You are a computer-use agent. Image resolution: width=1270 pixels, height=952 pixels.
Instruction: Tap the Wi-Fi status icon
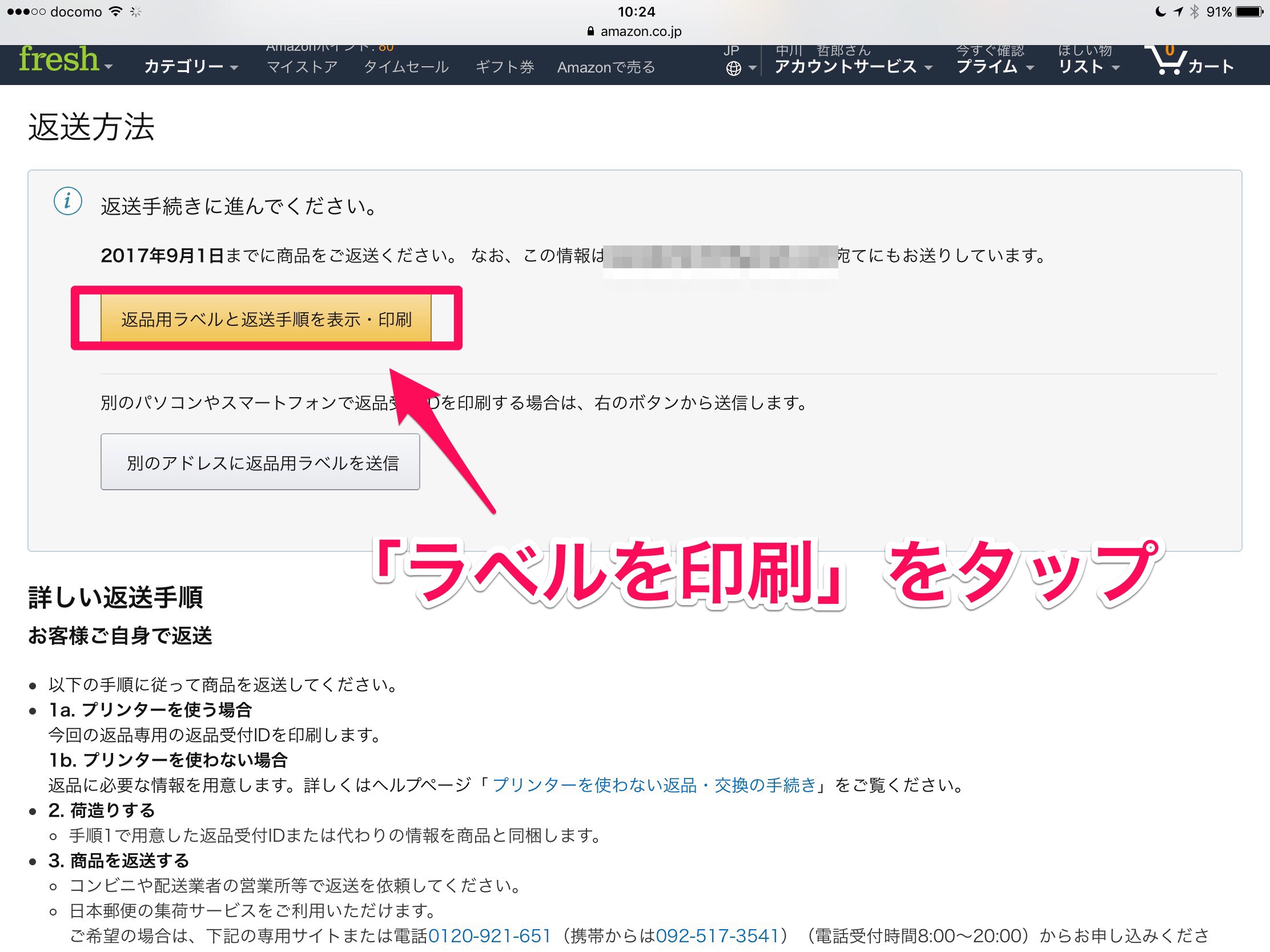pos(116,11)
